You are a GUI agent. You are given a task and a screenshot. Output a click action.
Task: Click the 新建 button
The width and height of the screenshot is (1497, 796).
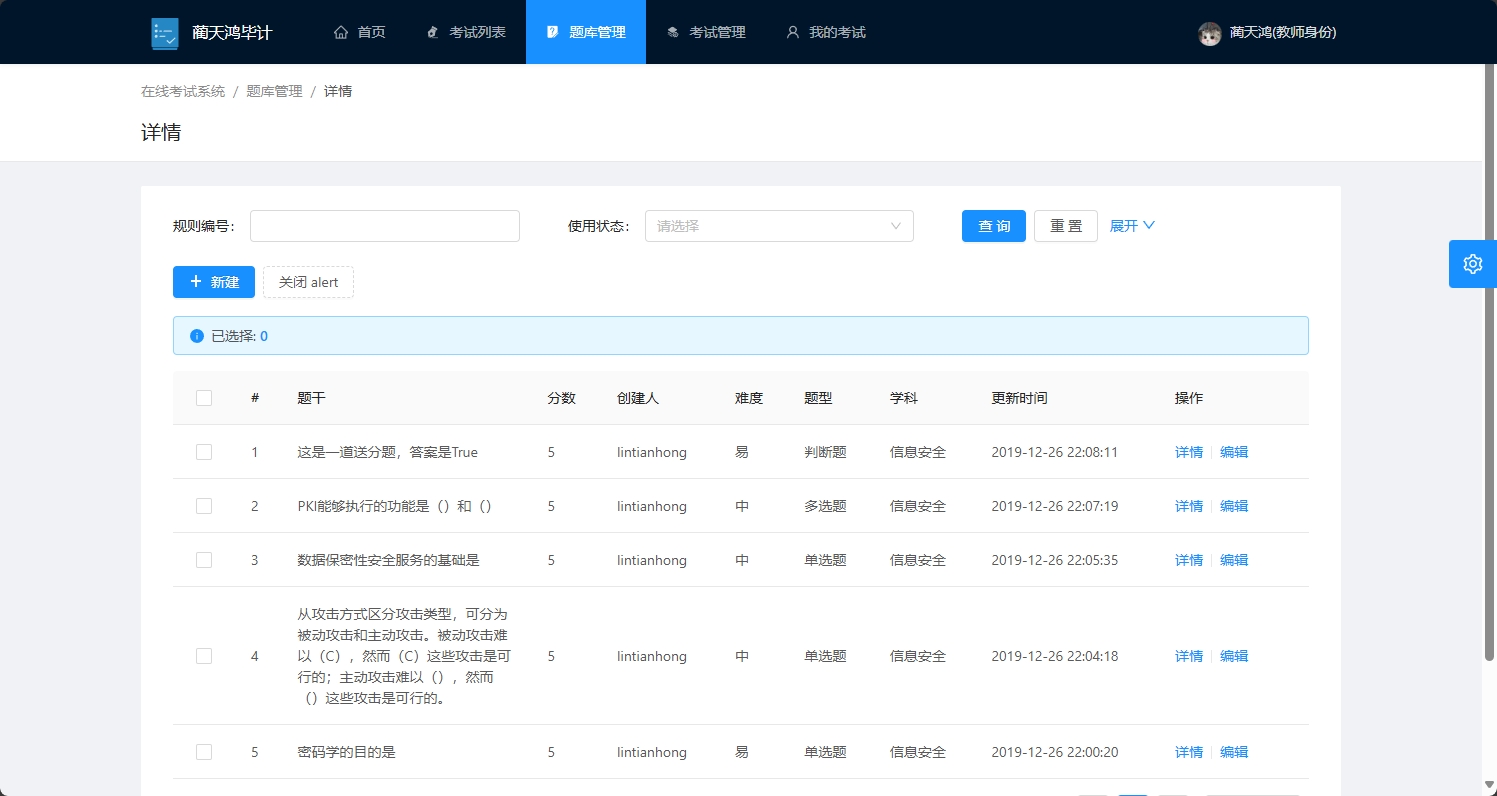[214, 282]
